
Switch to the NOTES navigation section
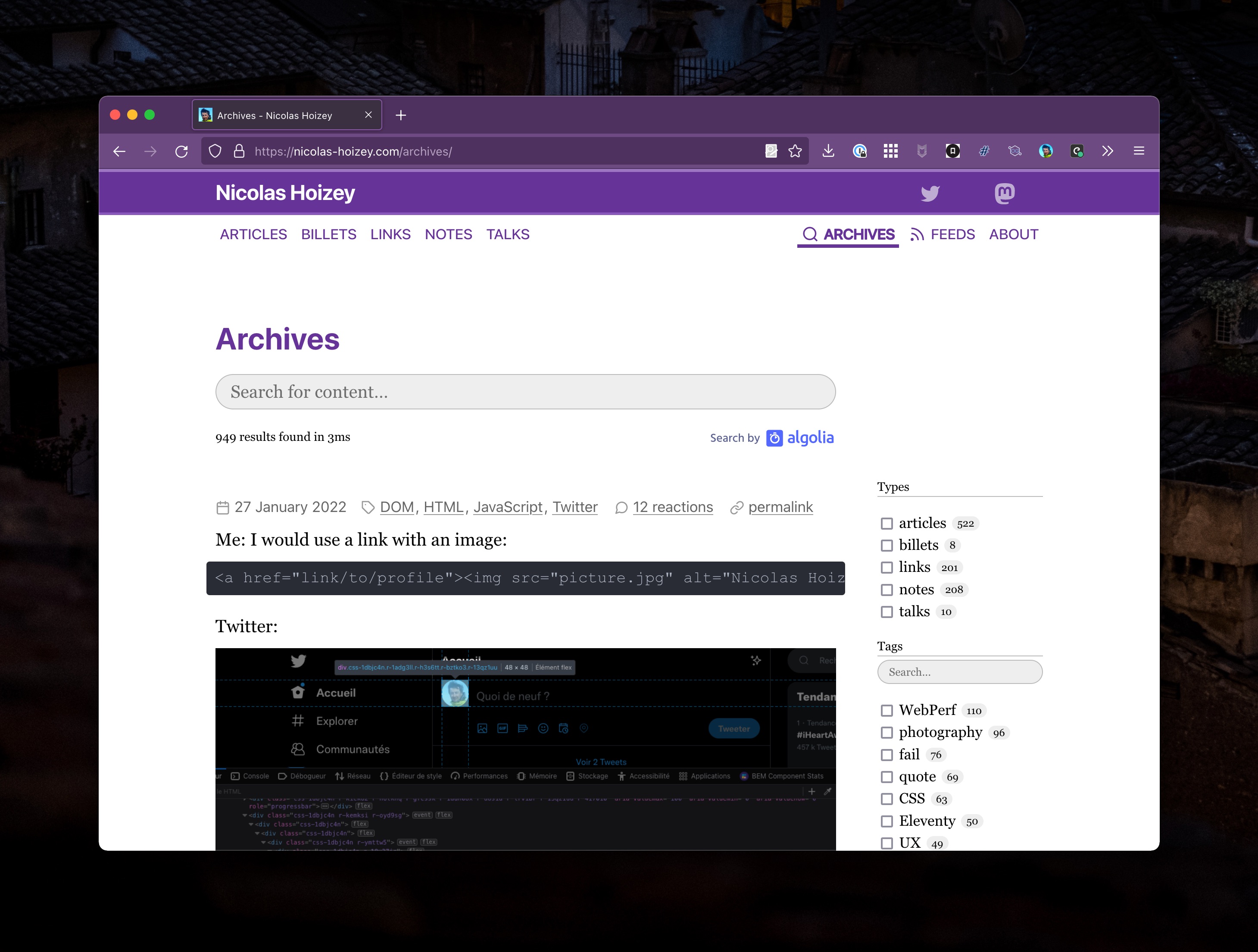pyautogui.click(x=449, y=234)
